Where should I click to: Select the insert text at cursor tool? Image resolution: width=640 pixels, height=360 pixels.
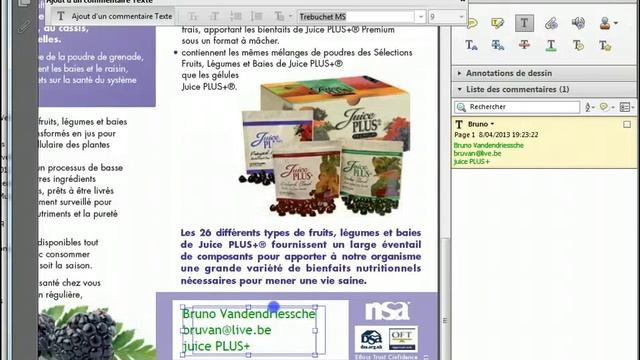pos(471,45)
